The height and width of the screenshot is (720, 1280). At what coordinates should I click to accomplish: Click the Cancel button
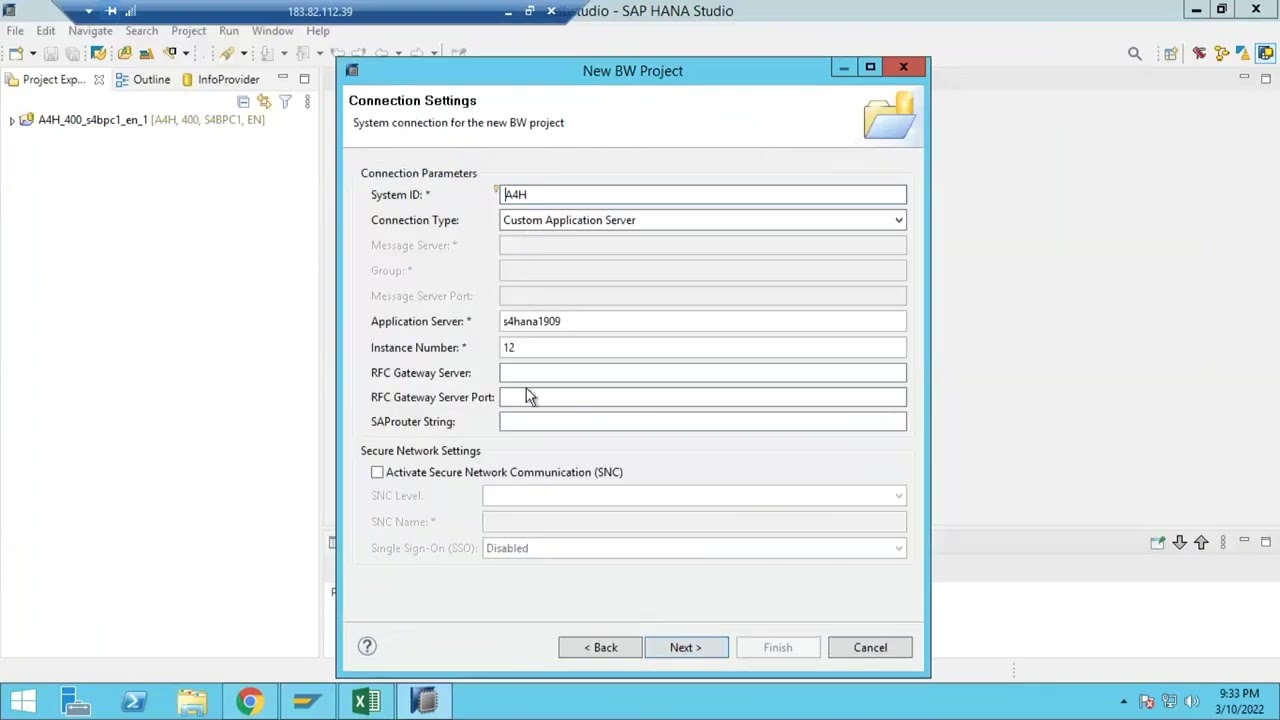(870, 647)
